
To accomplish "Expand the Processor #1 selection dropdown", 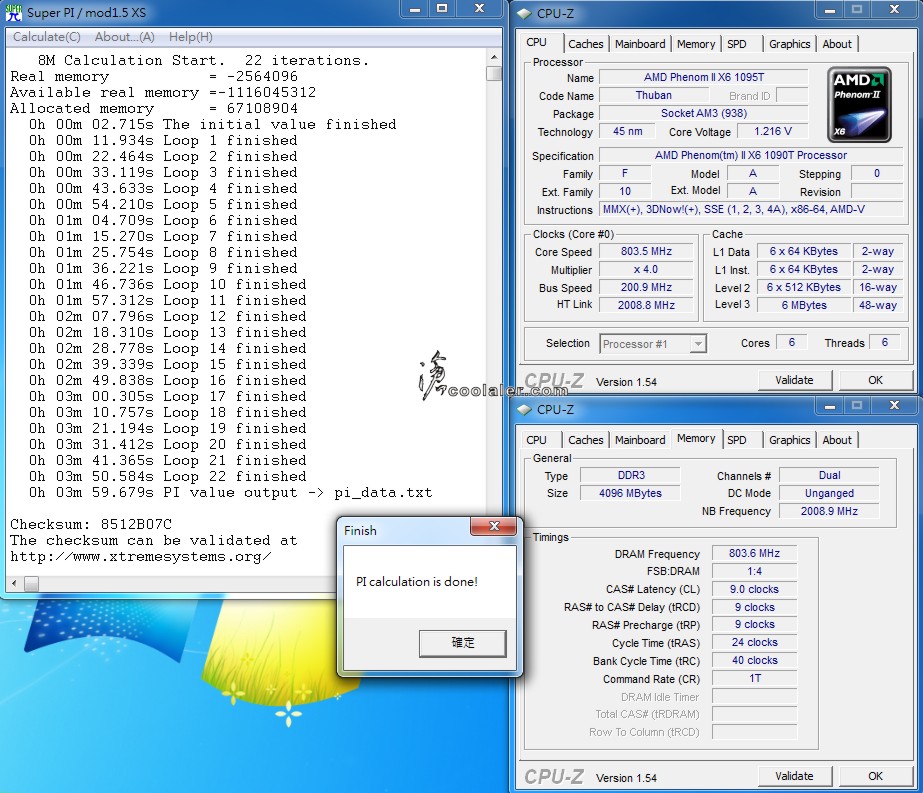I will click(698, 343).
